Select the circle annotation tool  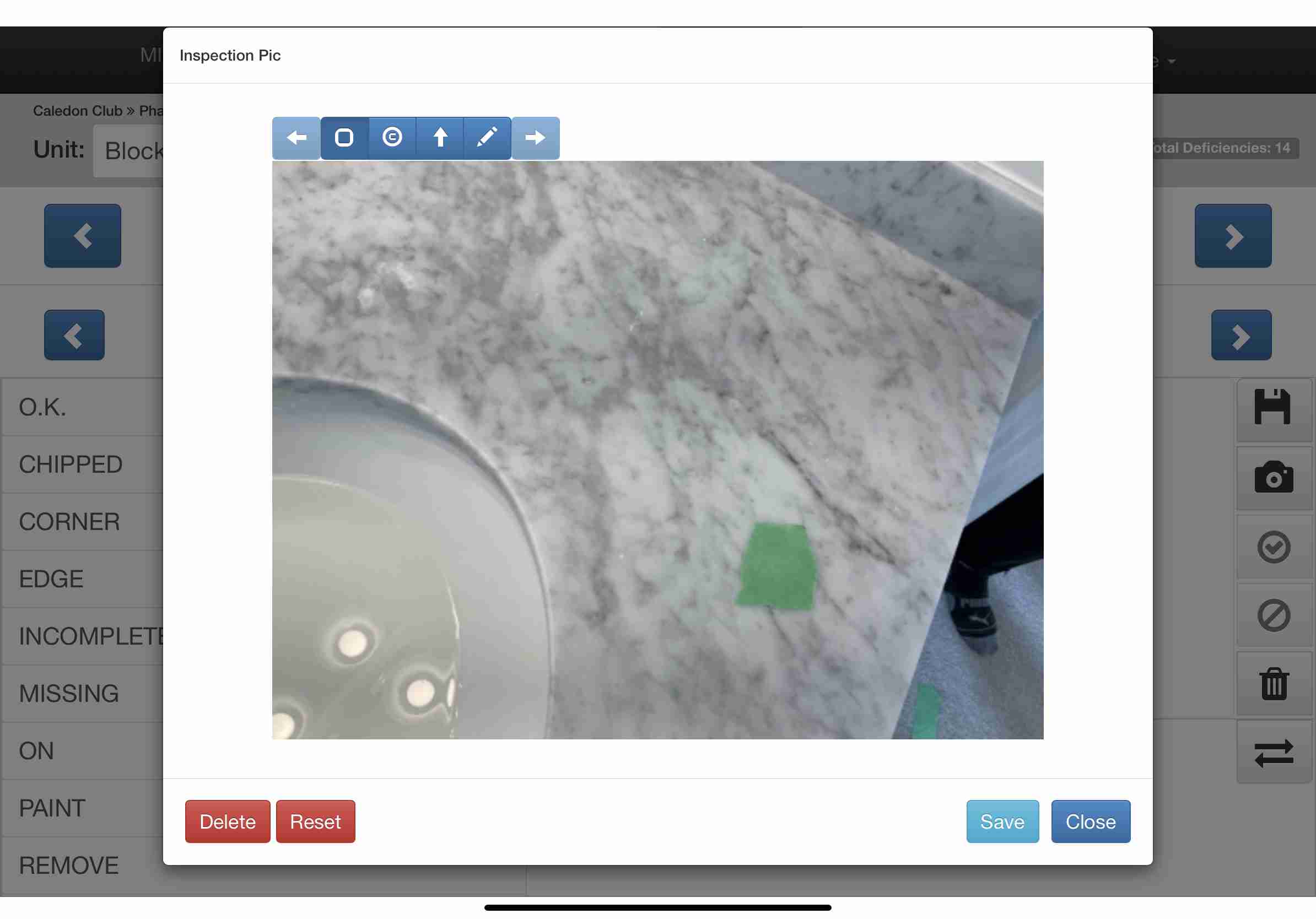[392, 138]
